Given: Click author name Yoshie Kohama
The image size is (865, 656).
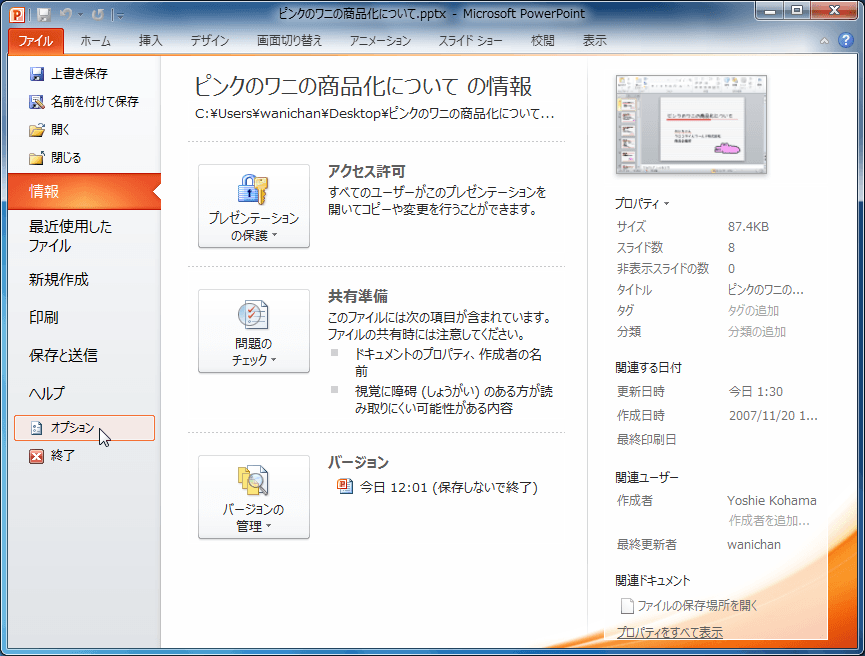Looking at the screenshot, I should coord(771,500).
